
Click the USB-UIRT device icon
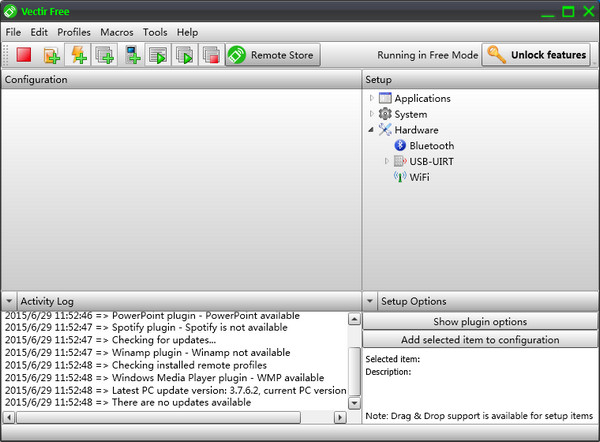pos(400,161)
